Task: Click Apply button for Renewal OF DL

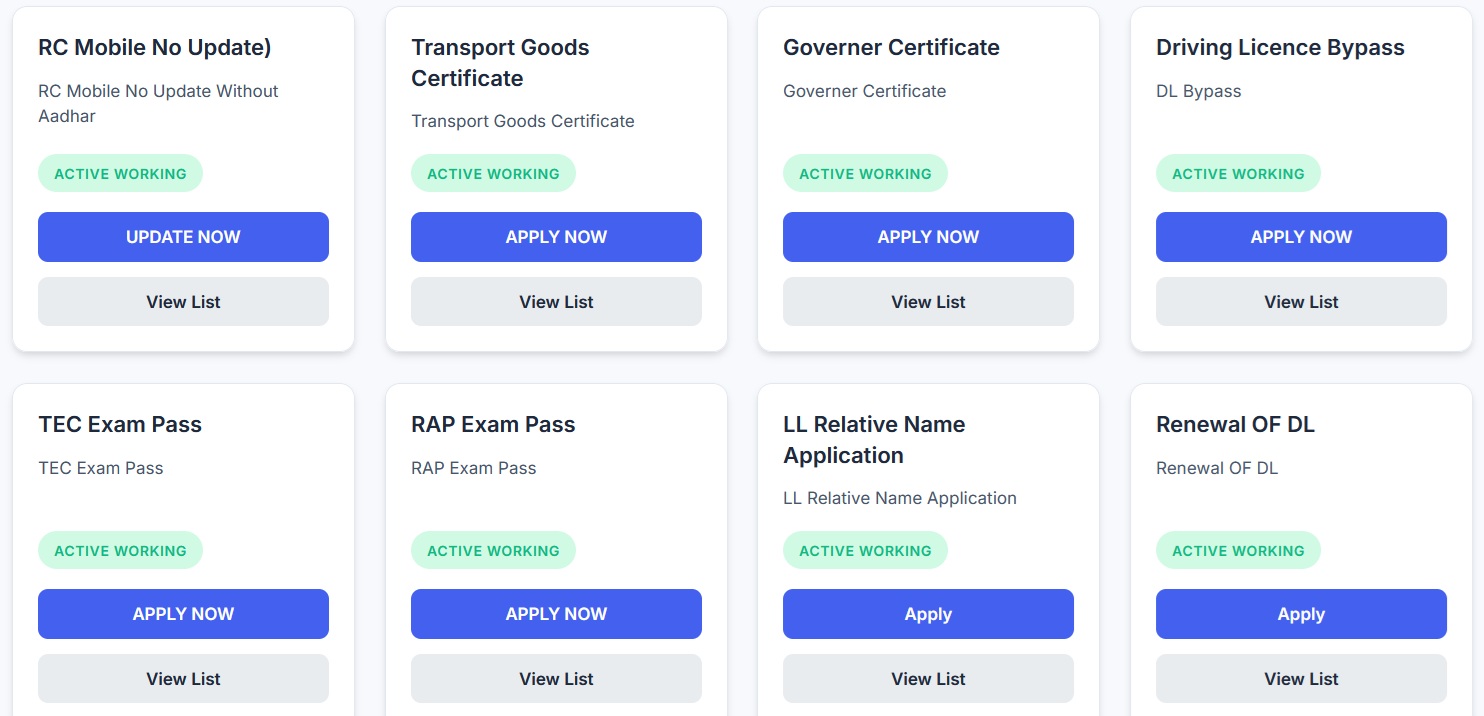Action: coord(1301,614)
